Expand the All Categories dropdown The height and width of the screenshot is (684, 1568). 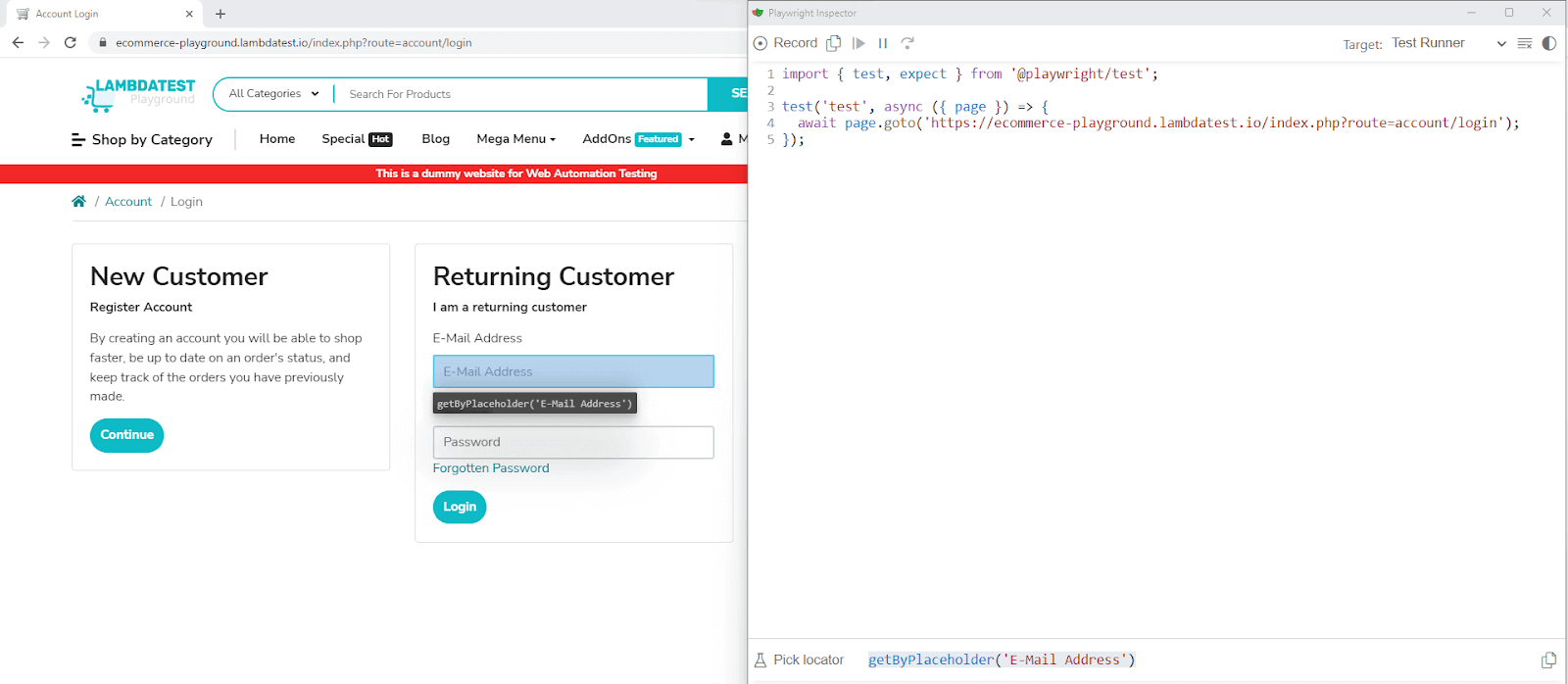click(273, 94)
